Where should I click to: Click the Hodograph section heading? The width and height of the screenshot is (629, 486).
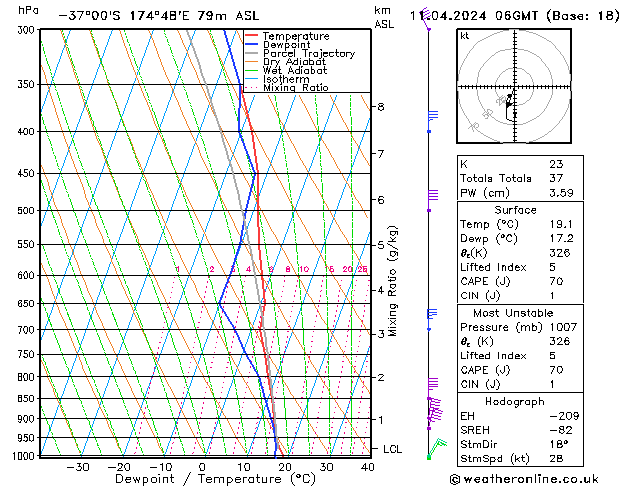click(515, 401)
